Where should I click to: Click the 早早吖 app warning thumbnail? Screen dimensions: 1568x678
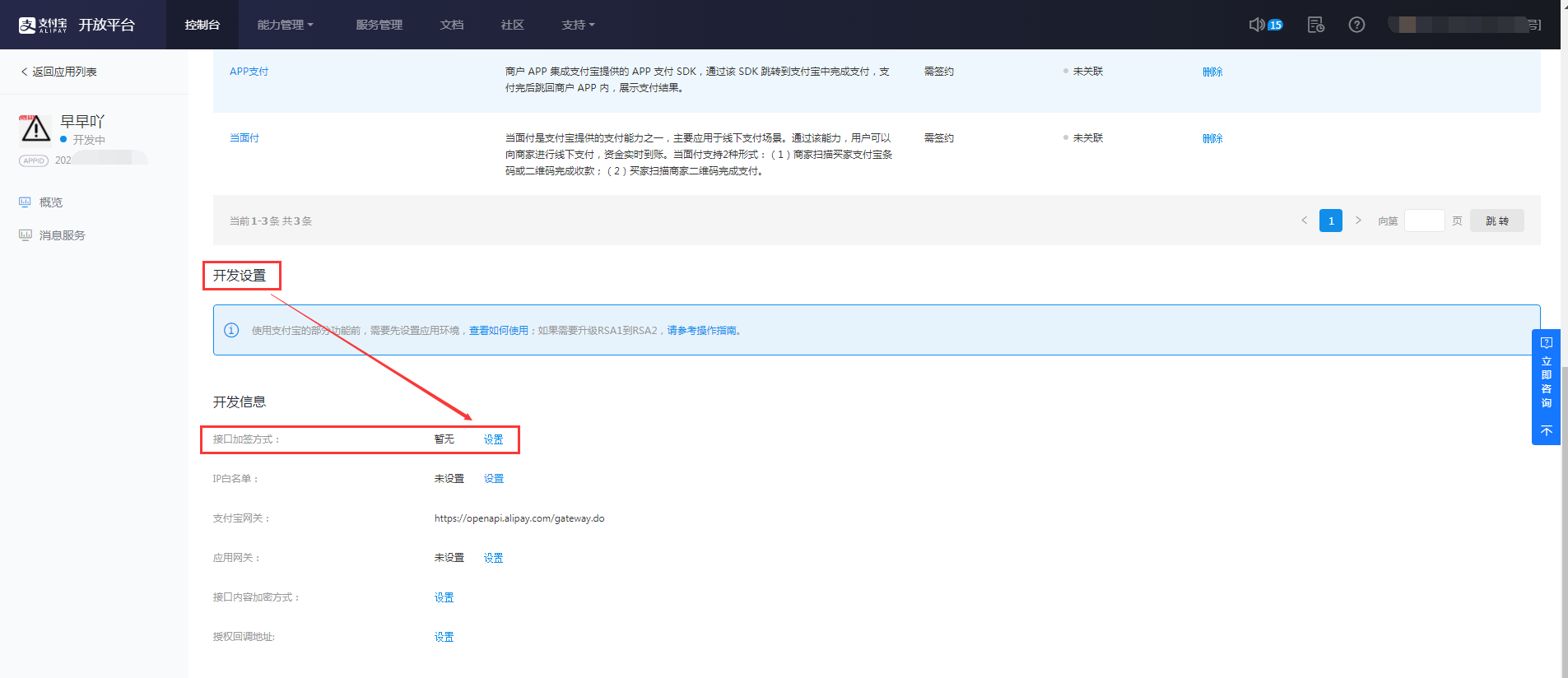coord(35,129)
